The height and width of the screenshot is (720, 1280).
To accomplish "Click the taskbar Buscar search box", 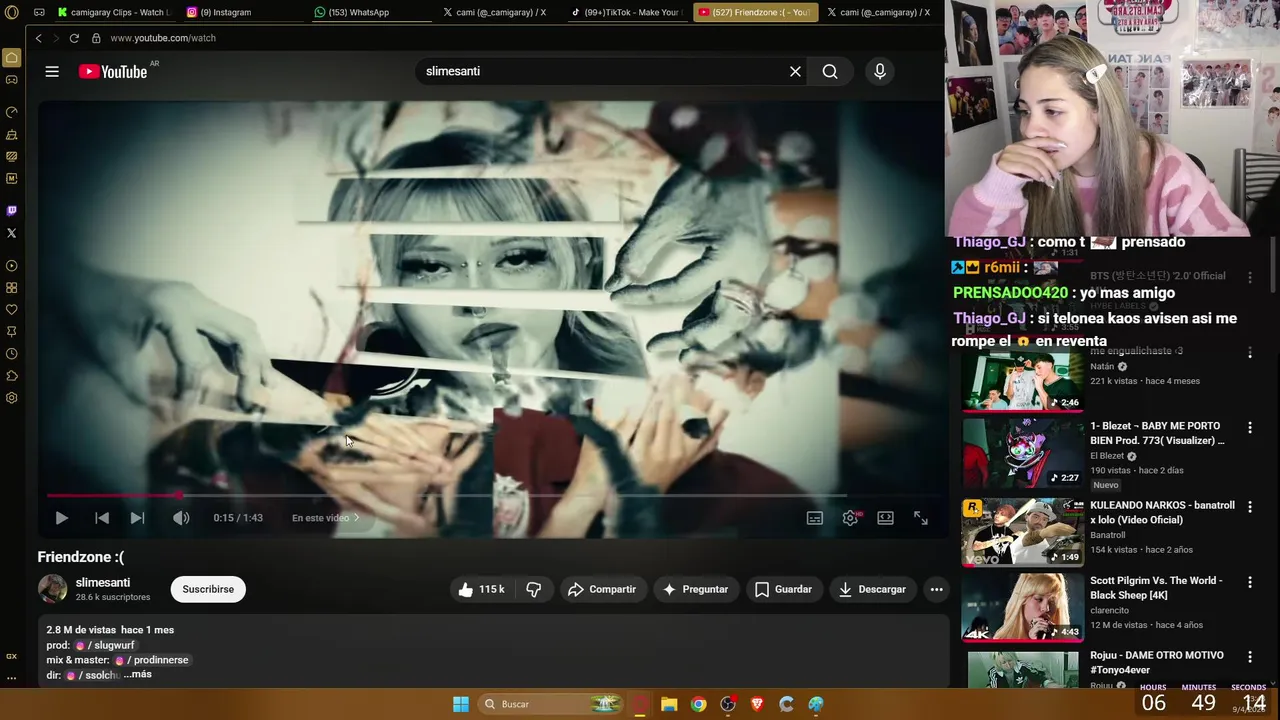I will click(552, 704).
